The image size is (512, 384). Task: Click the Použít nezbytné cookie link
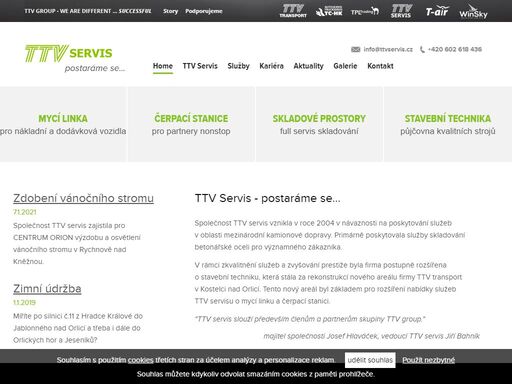point(428,360)
